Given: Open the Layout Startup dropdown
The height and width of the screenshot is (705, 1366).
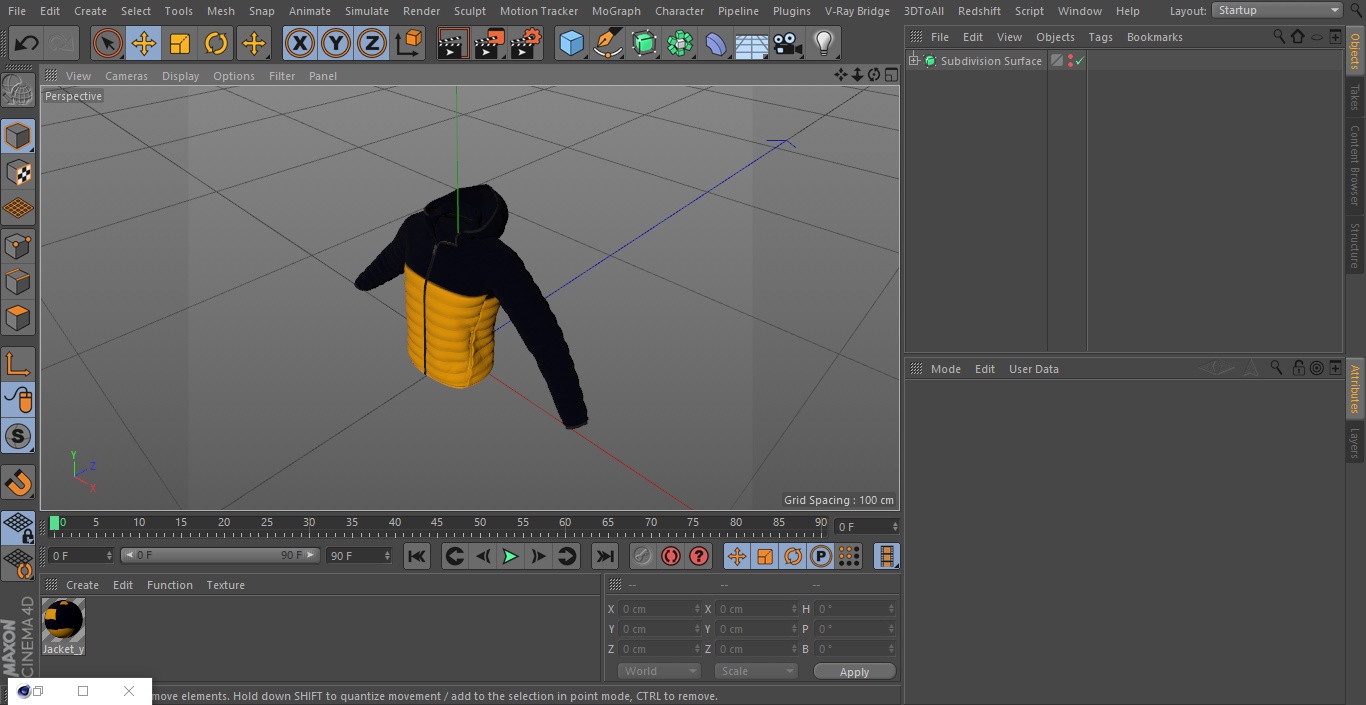Looking at the screenshot, I should pos(1278,10).
